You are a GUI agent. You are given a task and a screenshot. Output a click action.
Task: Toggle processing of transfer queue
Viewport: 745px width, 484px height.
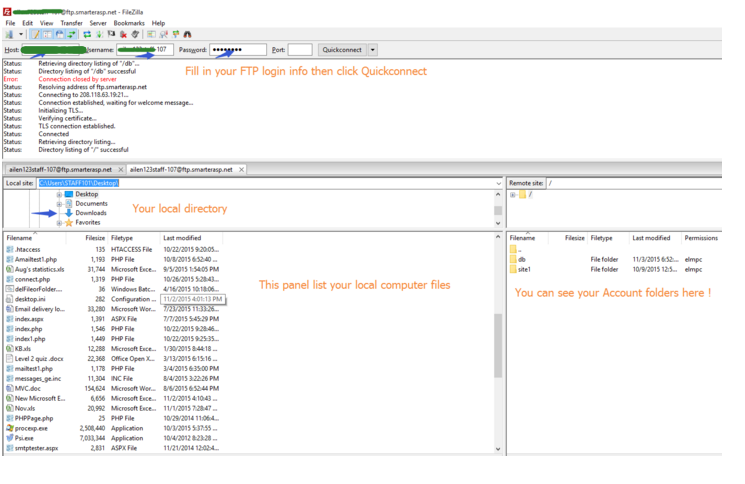click(x=99, y=34)
